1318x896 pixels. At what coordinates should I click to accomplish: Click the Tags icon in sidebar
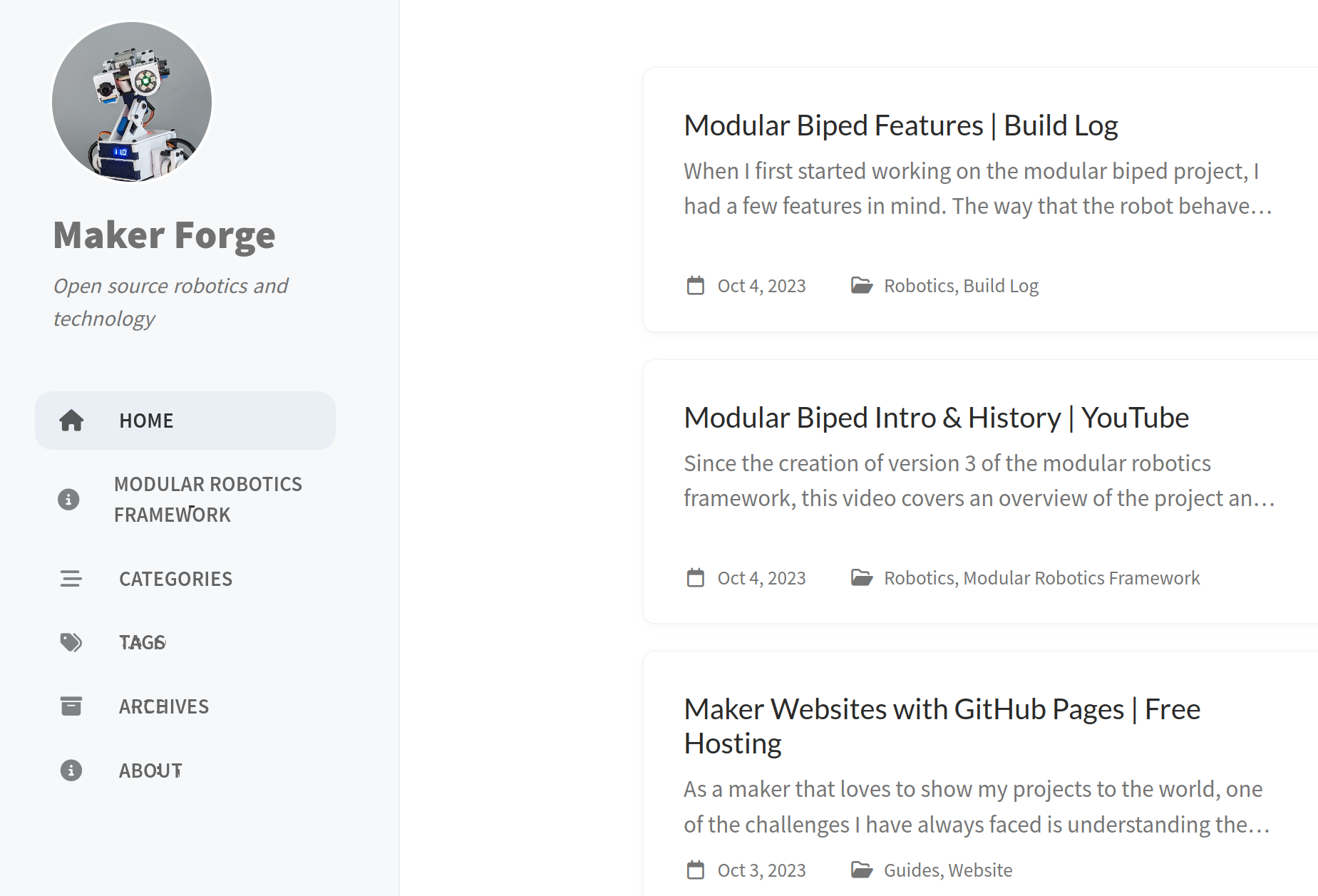pyautogui.click(x=71, y=642)
